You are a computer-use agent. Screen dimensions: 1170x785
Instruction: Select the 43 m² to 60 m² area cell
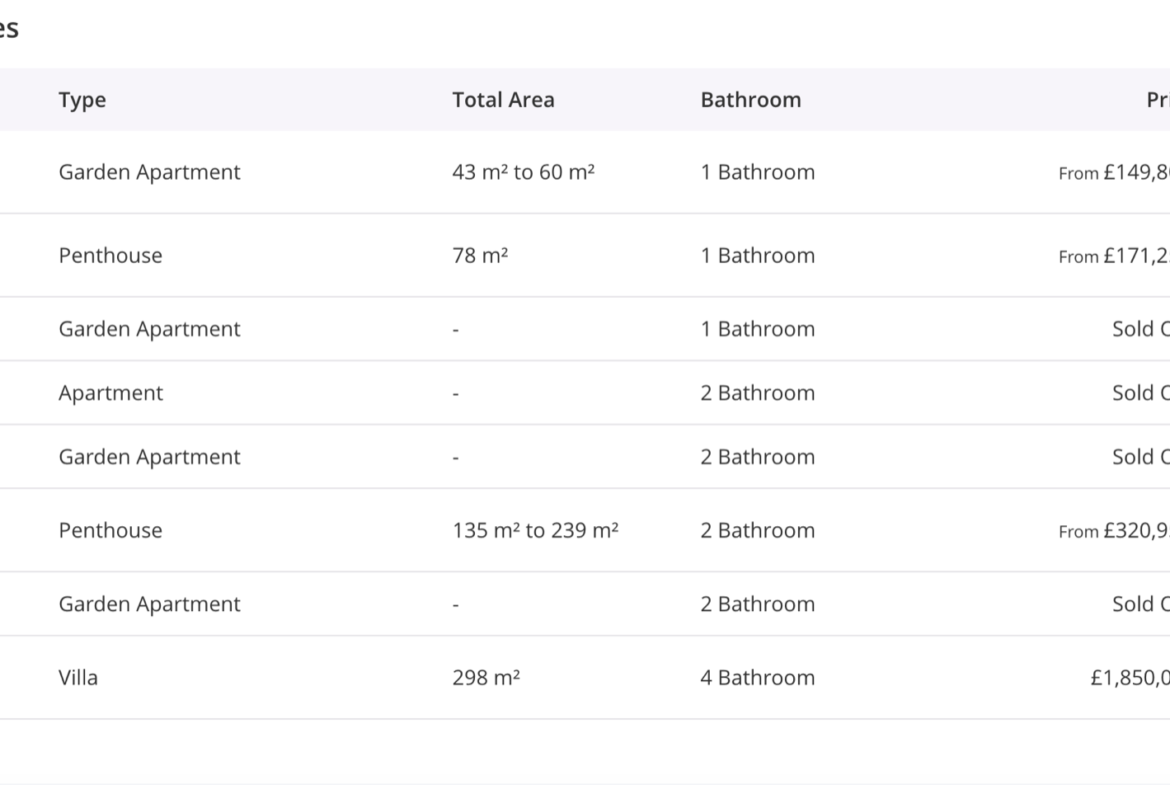[x=523, y=172]
